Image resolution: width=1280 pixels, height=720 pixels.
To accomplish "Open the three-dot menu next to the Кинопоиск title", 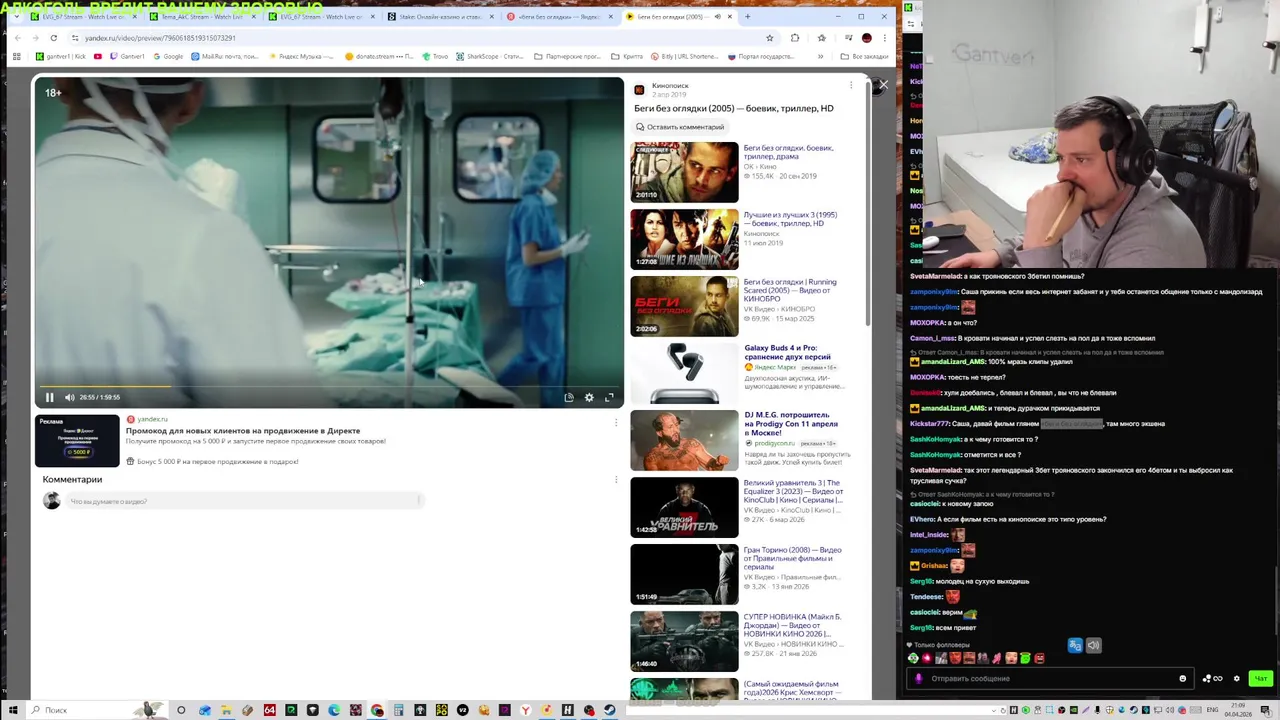I will tap(851, 85).
